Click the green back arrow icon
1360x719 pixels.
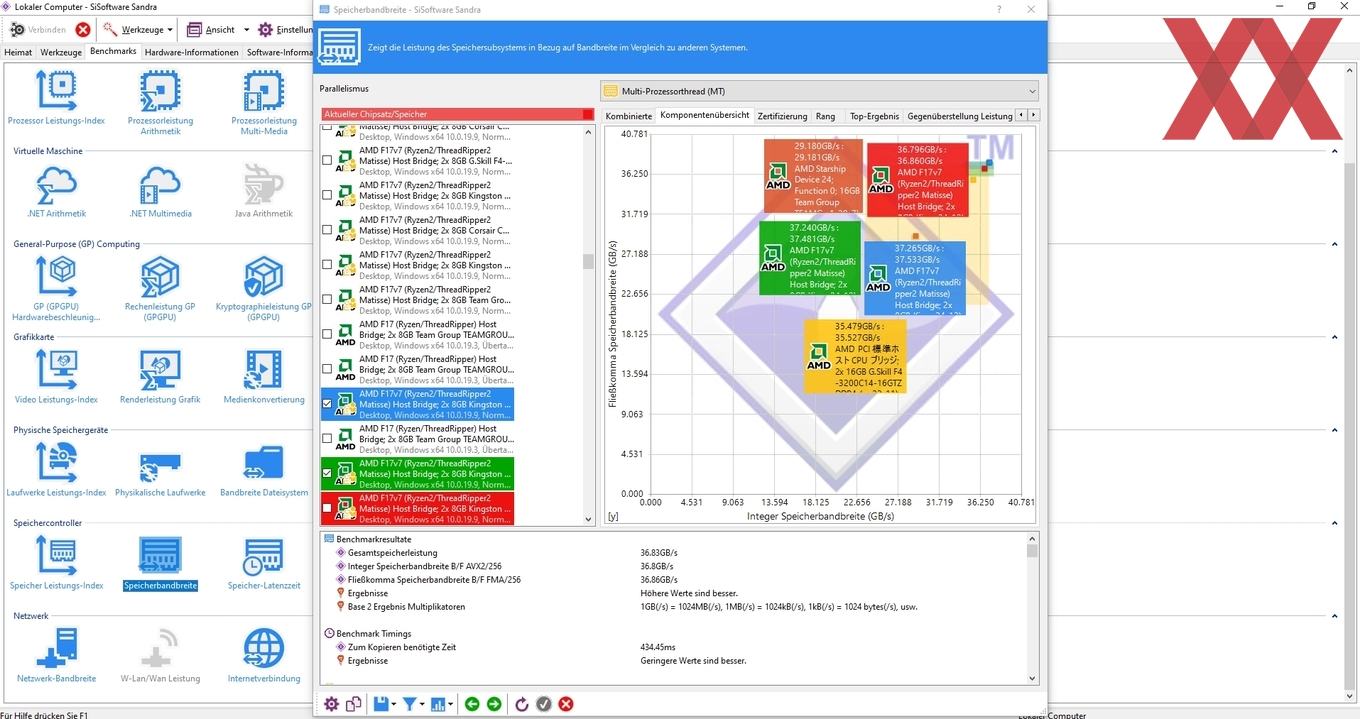pos(472,704)
